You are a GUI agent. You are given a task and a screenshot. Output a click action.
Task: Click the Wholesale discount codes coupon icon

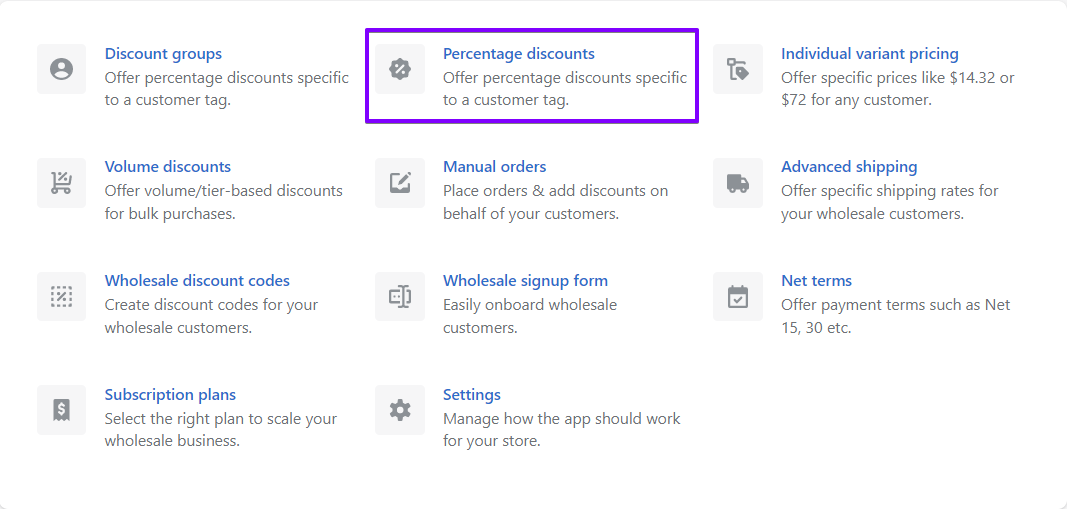61,296
